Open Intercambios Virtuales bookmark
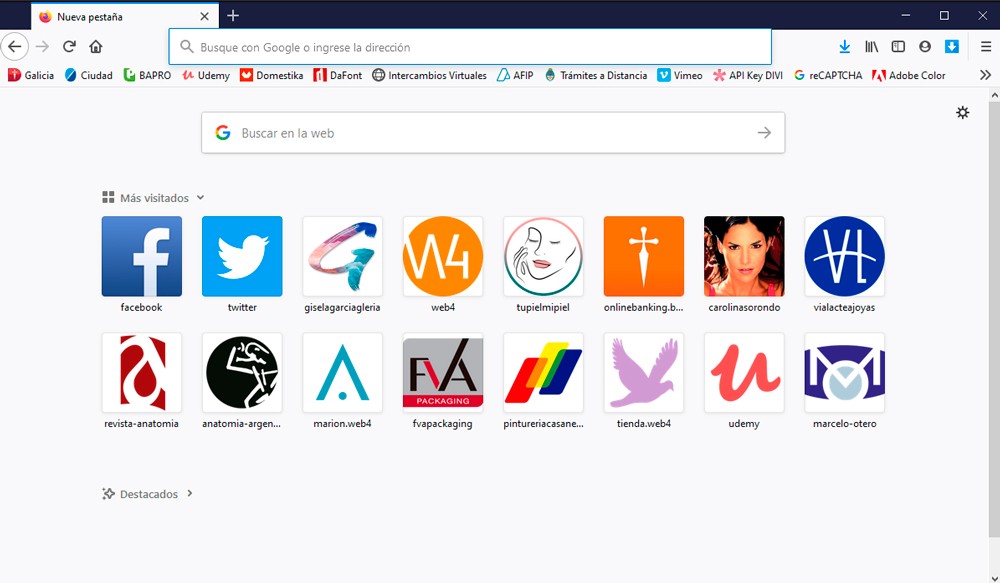Image resolution: width=1000 pixels, height=583 pixels. click(429, 75)
